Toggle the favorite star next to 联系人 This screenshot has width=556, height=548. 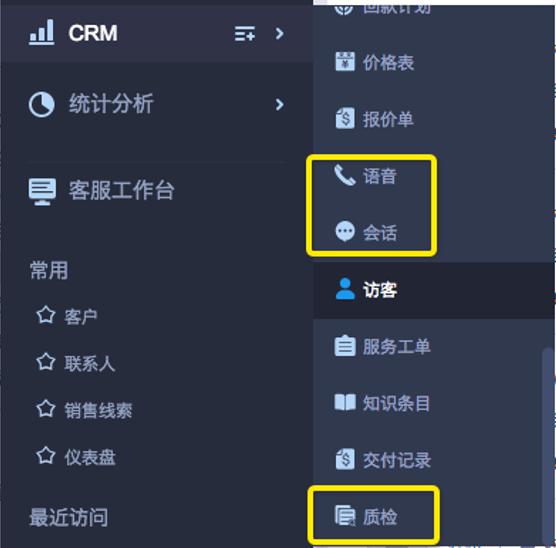pos(46,362)
